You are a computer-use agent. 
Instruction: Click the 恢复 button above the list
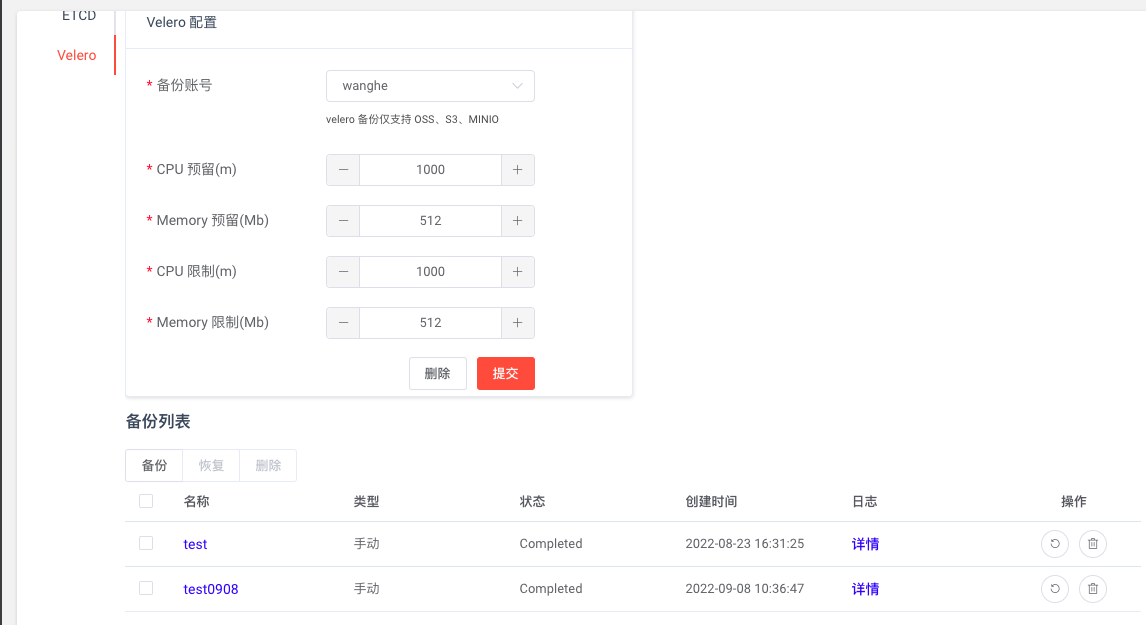coord(211,466)
